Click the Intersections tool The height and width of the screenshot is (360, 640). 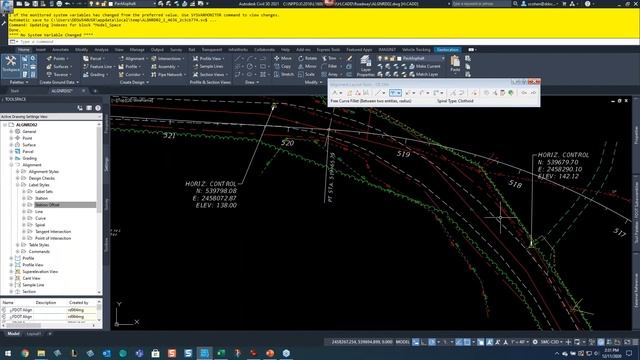(168, 58)
